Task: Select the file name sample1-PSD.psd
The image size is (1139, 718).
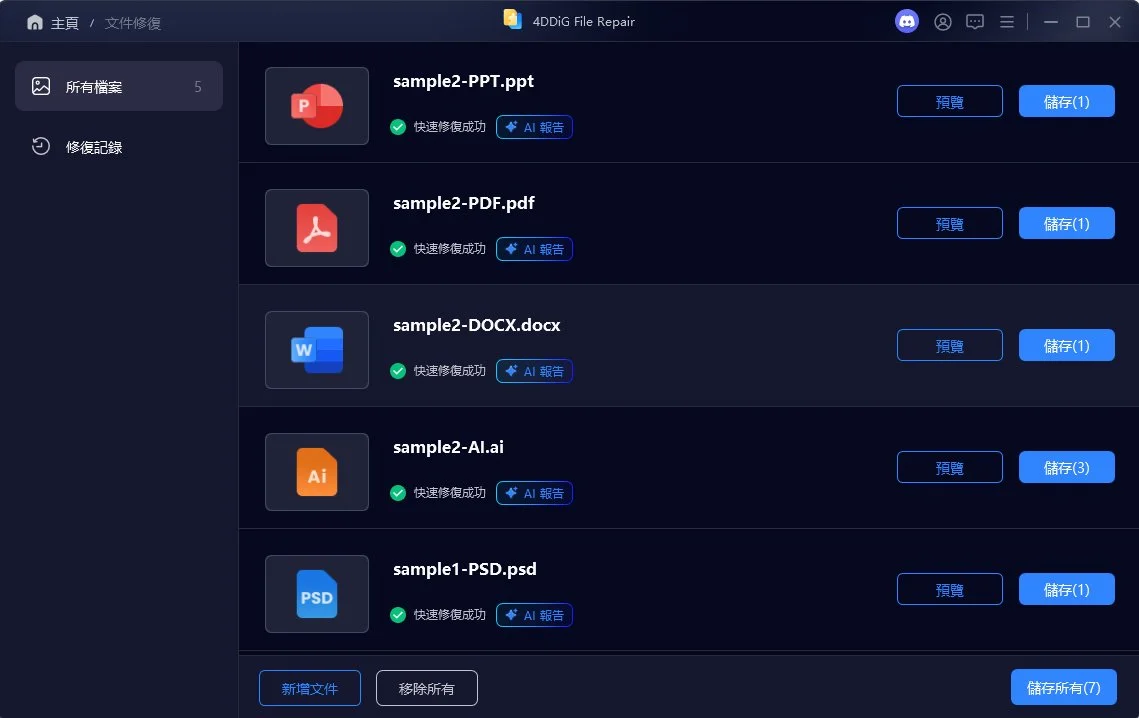Action: [x=465, y=570]
